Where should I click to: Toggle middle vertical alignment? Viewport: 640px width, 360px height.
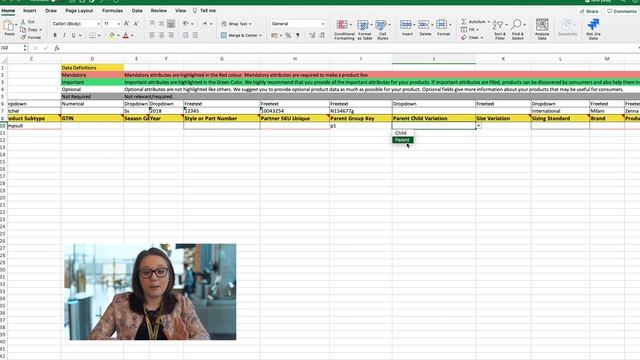(x=162, y=24)
